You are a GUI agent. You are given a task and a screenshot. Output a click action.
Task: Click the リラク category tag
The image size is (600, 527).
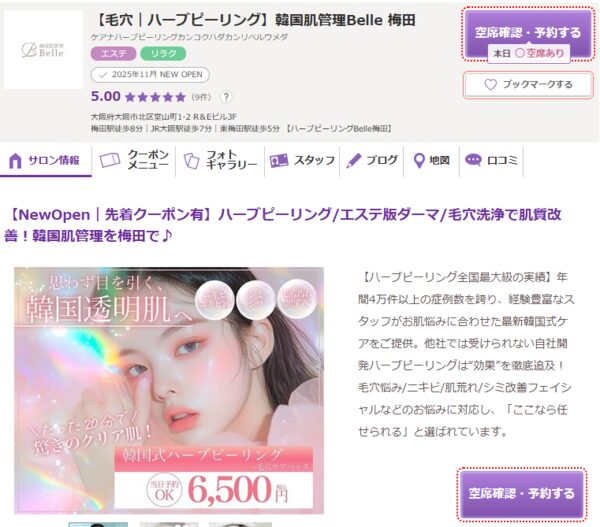(163, 54)
